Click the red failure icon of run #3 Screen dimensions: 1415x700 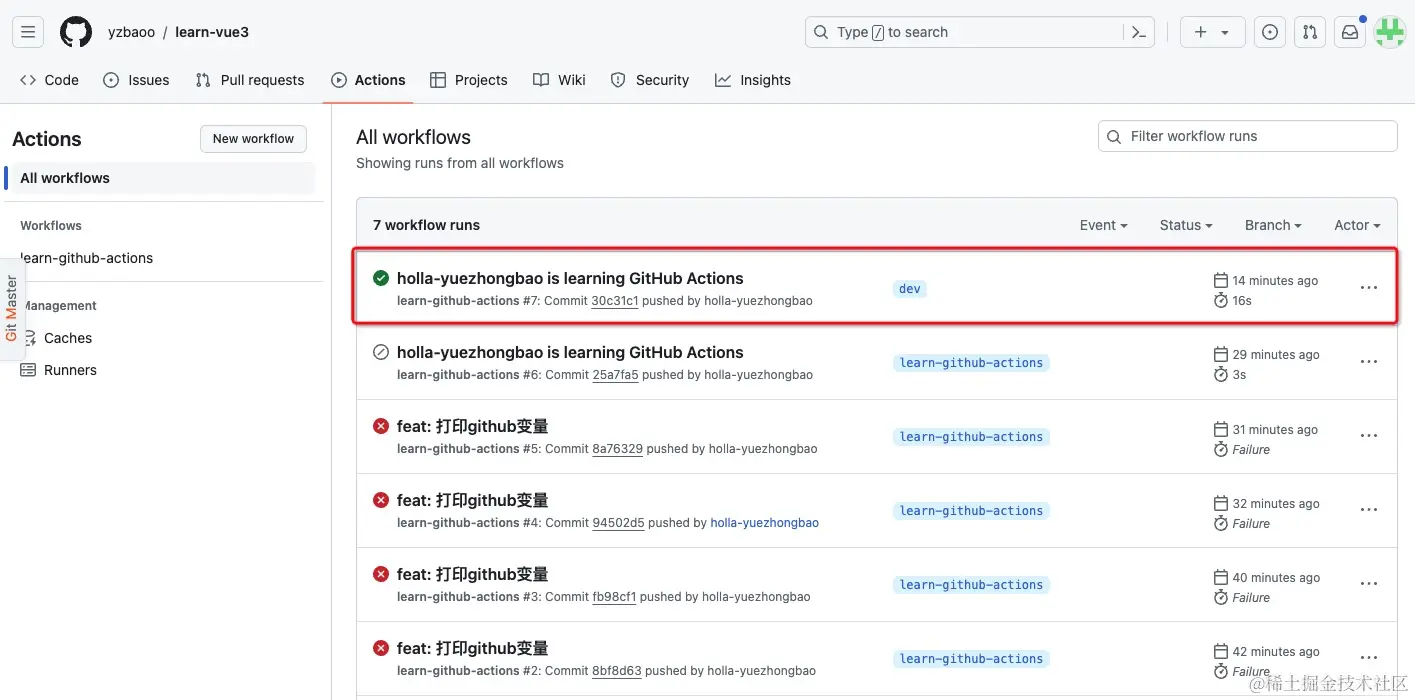(x=381, y=574)
